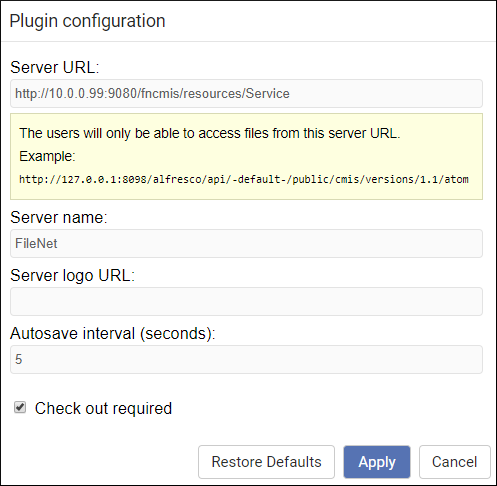Click the Plugin configuration dialog title
Screen dimensions: 497x486
pos(87,21)
